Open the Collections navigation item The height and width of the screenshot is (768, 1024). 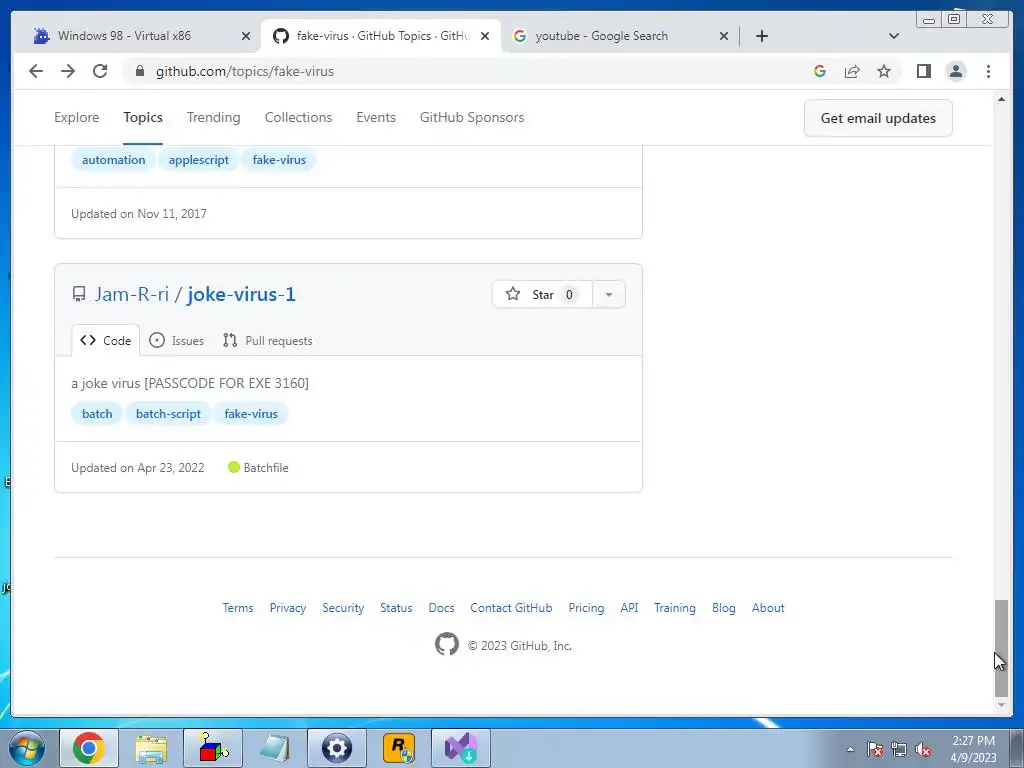click(x=298, y=118)
